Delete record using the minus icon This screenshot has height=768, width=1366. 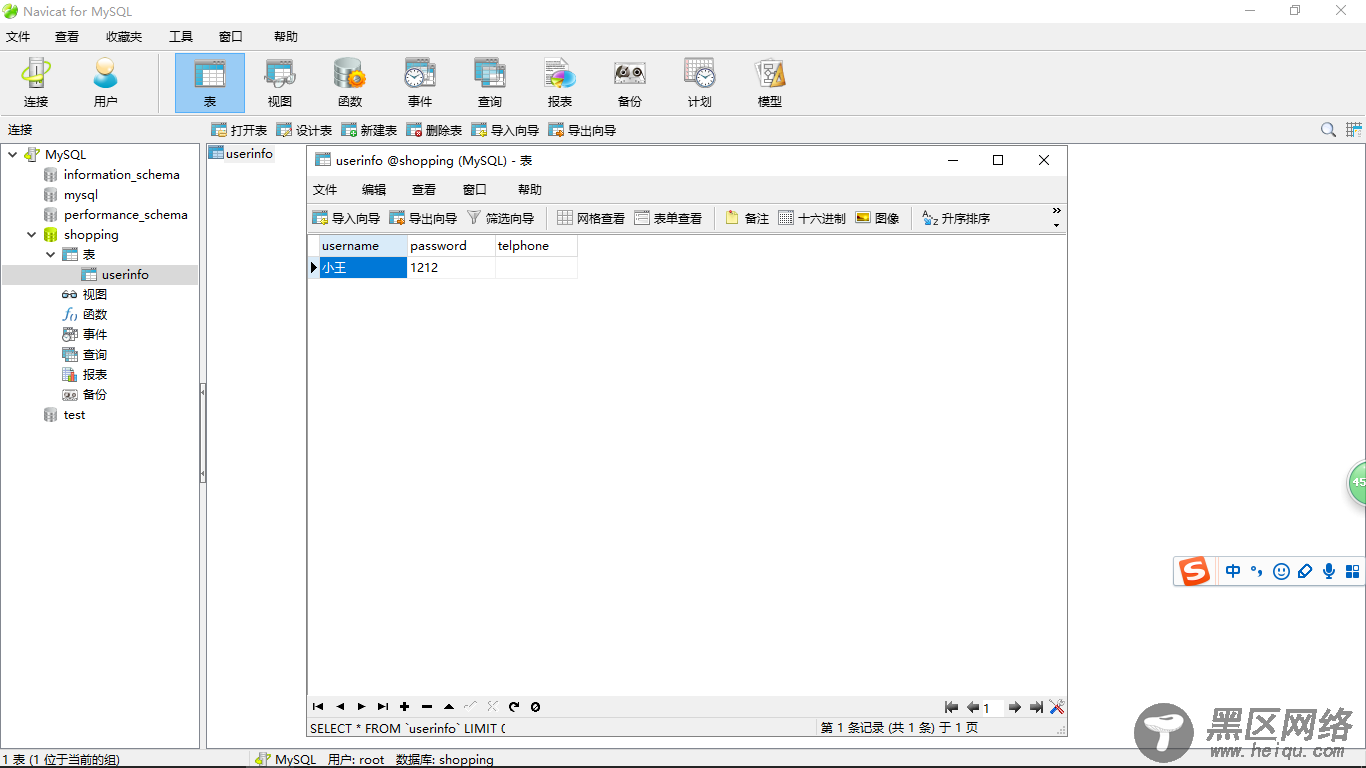point(427,707)
